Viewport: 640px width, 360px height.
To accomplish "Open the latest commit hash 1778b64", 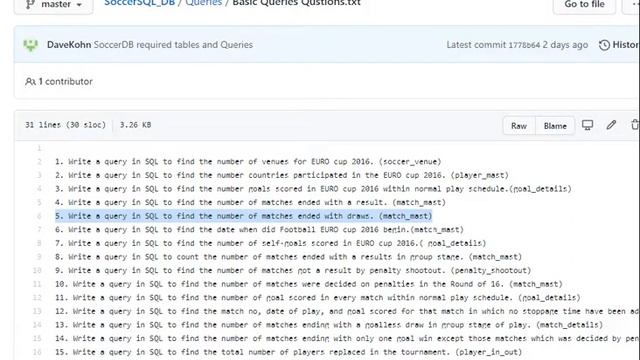I will point(524,45).
